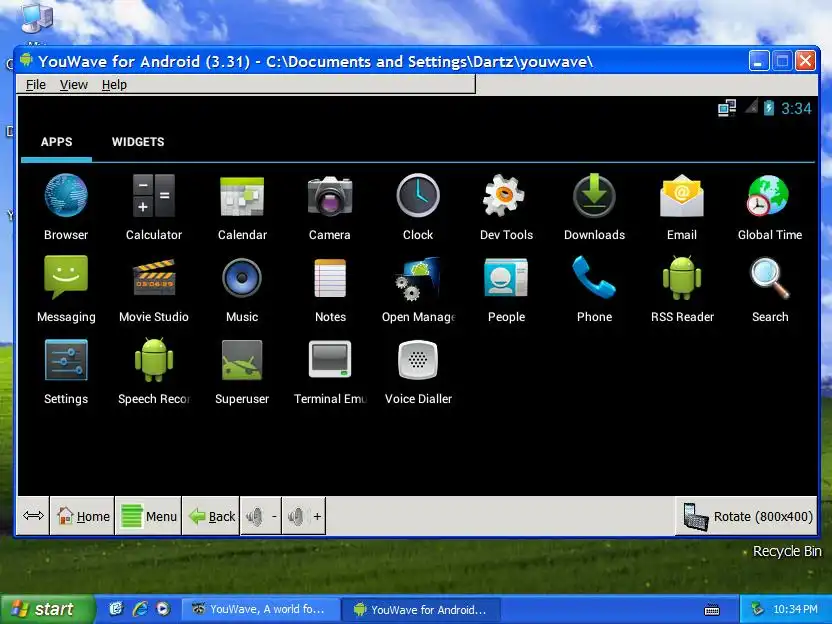832x624 pixels.
Task: Click the YouWave Menu button
Action: pyautogui.click(x=149, y=516)
